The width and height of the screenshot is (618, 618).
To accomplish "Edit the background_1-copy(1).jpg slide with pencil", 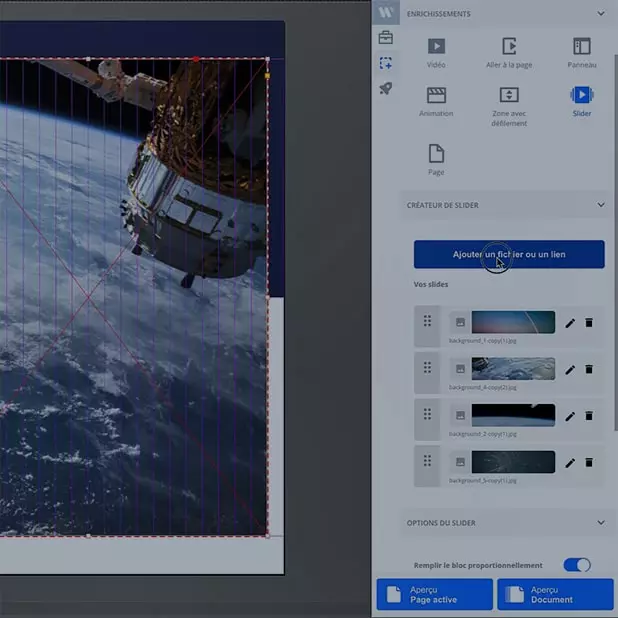I will pyautogui.click(x=570, y=323).
